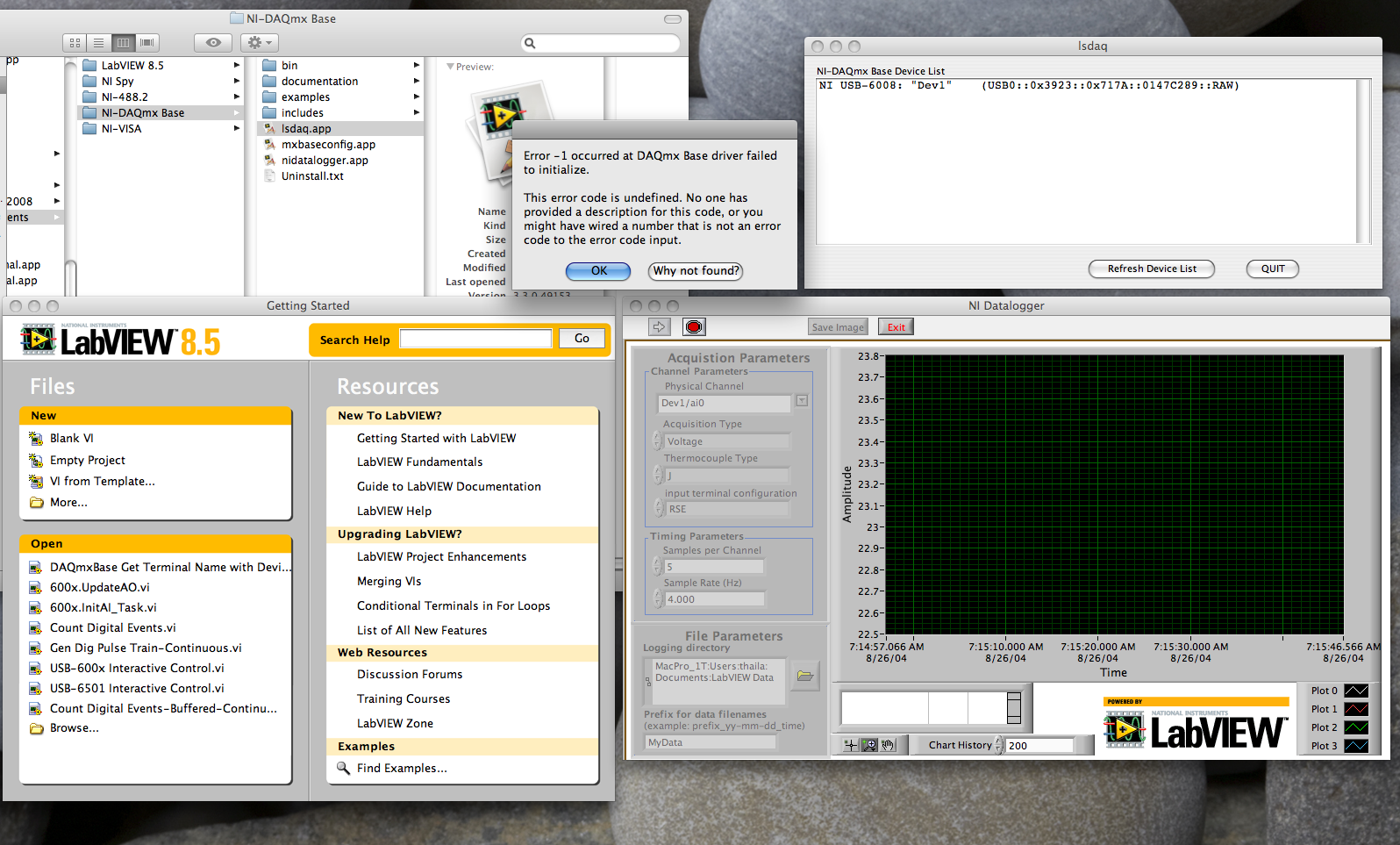Screen dimensions: 1400x845
Task: Click the Prefix for data filenames field
Action: pos(711,742)
